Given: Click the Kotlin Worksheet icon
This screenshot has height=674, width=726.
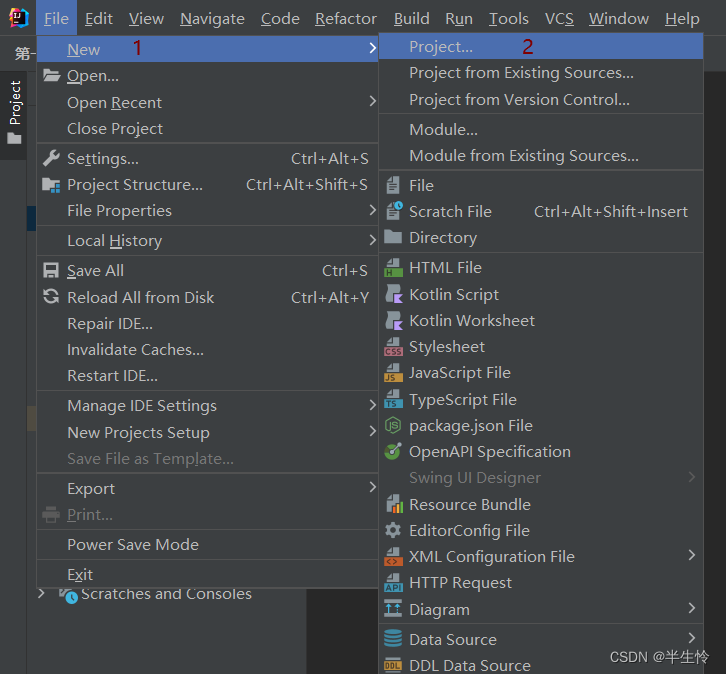Looking at the screenshot, I should click(394, 320).
